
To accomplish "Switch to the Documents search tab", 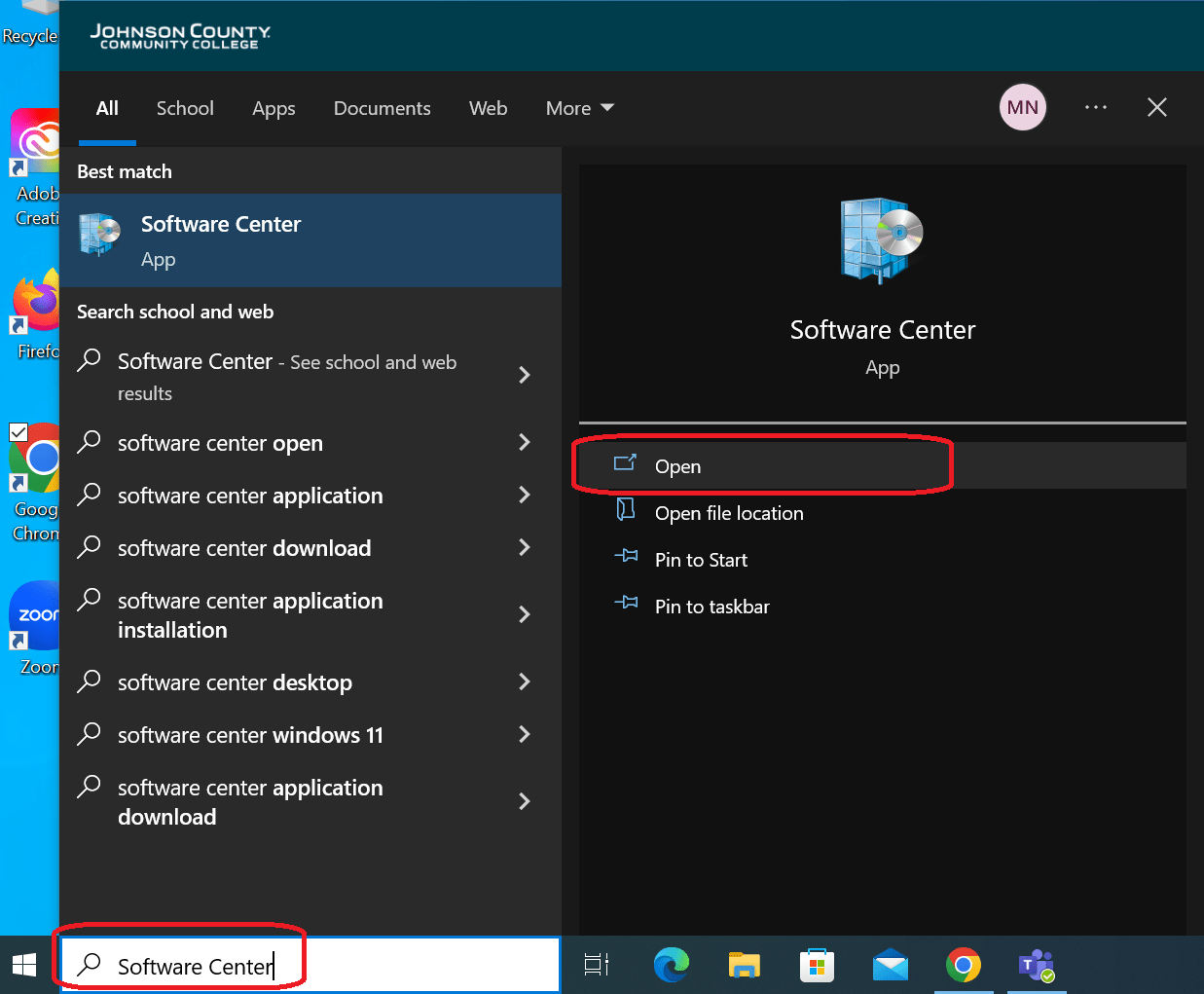I will 382,108.
